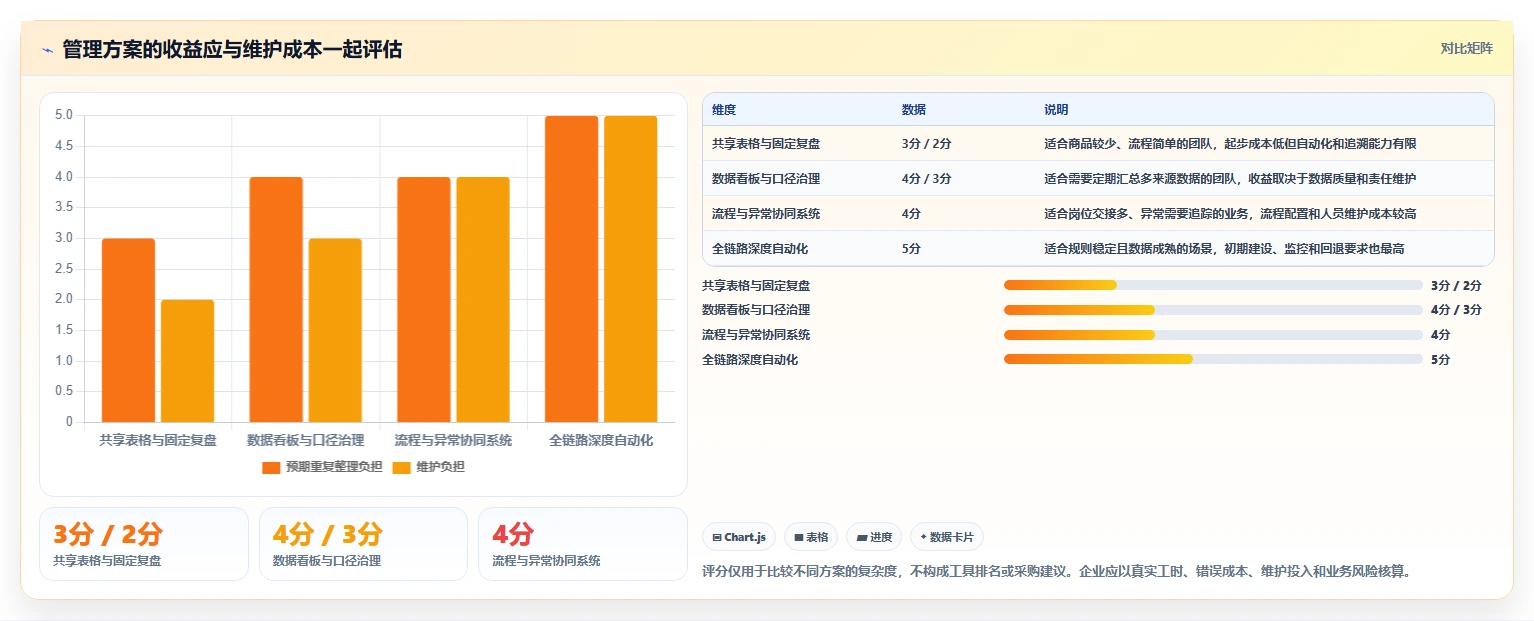This screenshot has height=621, width=1534.
Task: Select the 进度 chip
Action: (874, 537)
